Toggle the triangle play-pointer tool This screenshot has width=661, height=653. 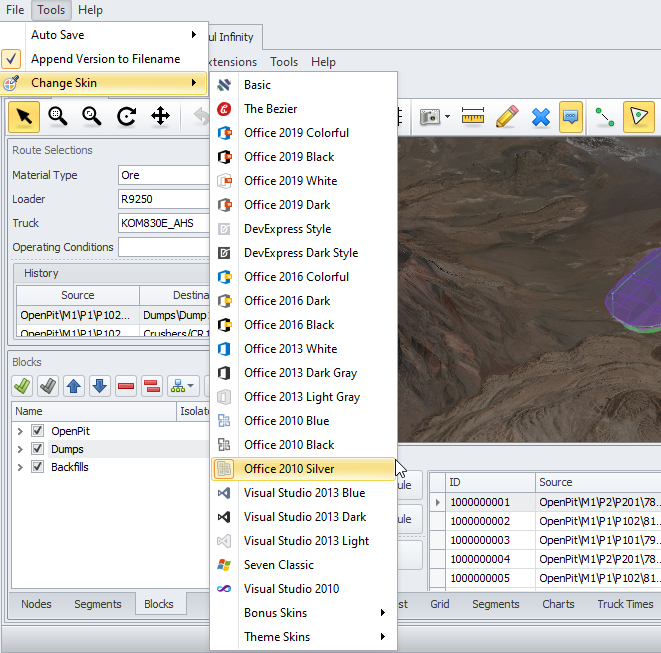(x=639, y=116)
